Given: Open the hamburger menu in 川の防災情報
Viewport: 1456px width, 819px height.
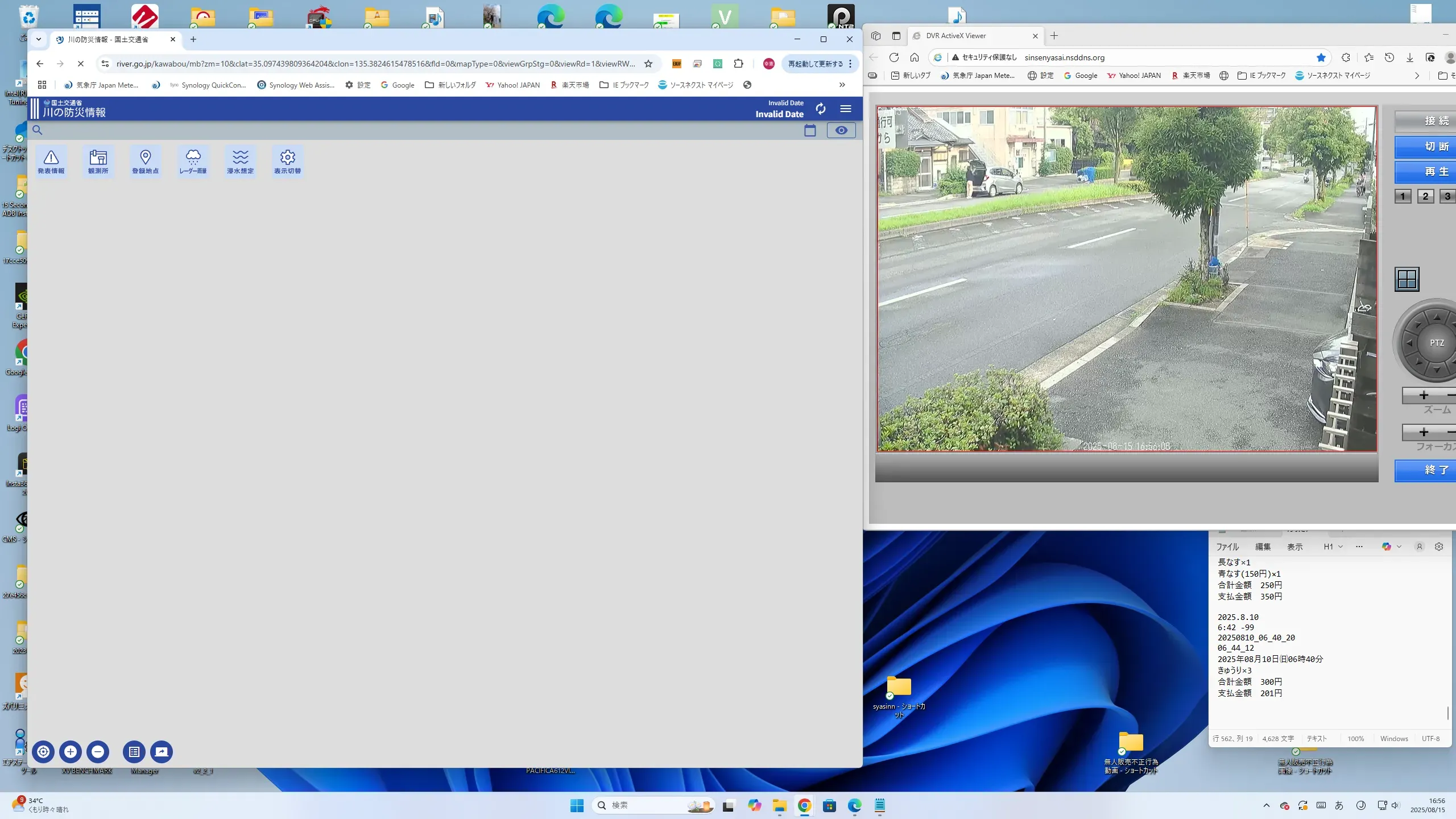Looking at the screenshot, I should tap(846, 109).
